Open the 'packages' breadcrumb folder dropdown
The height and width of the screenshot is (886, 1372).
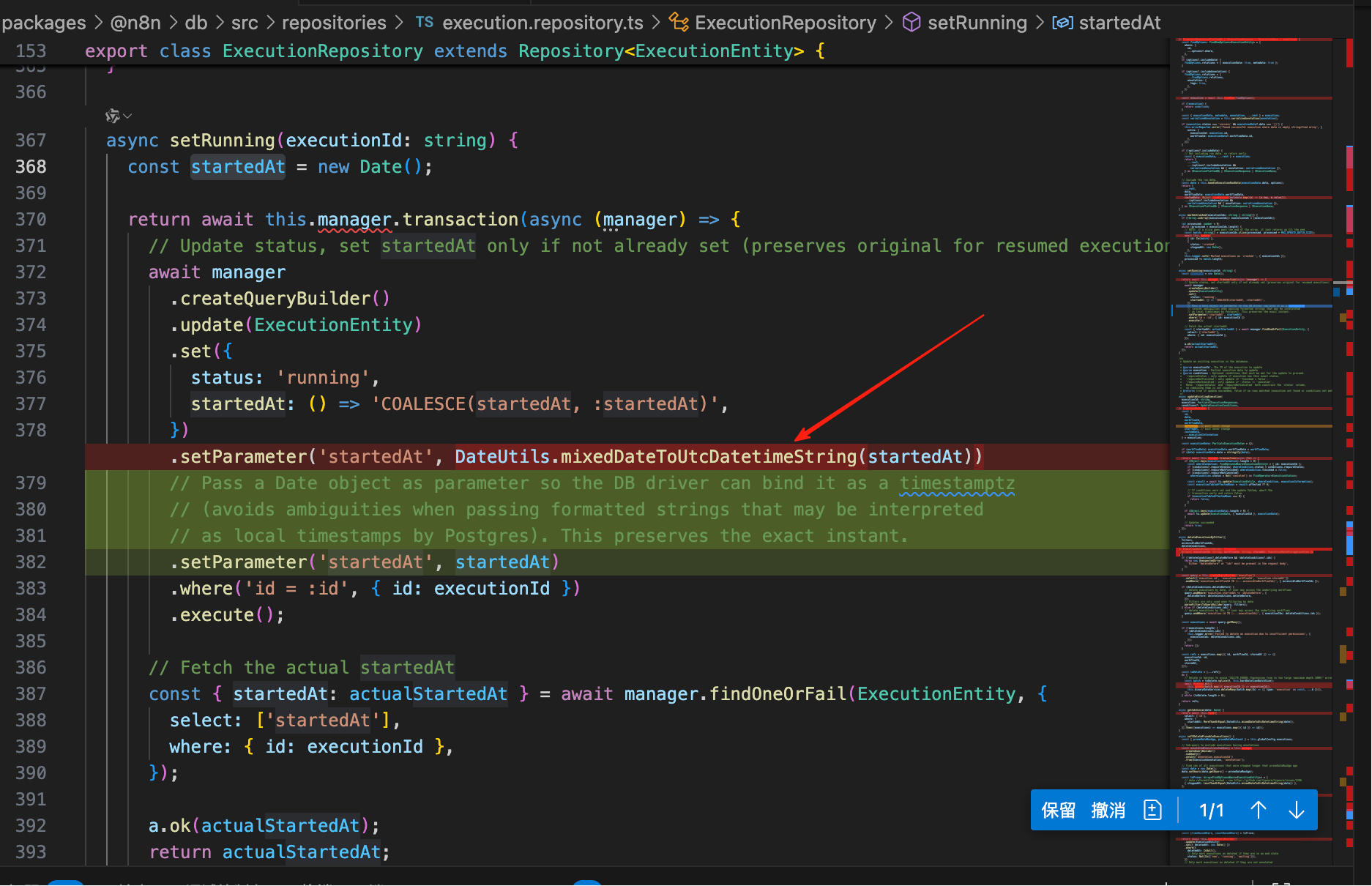[44, 23]
